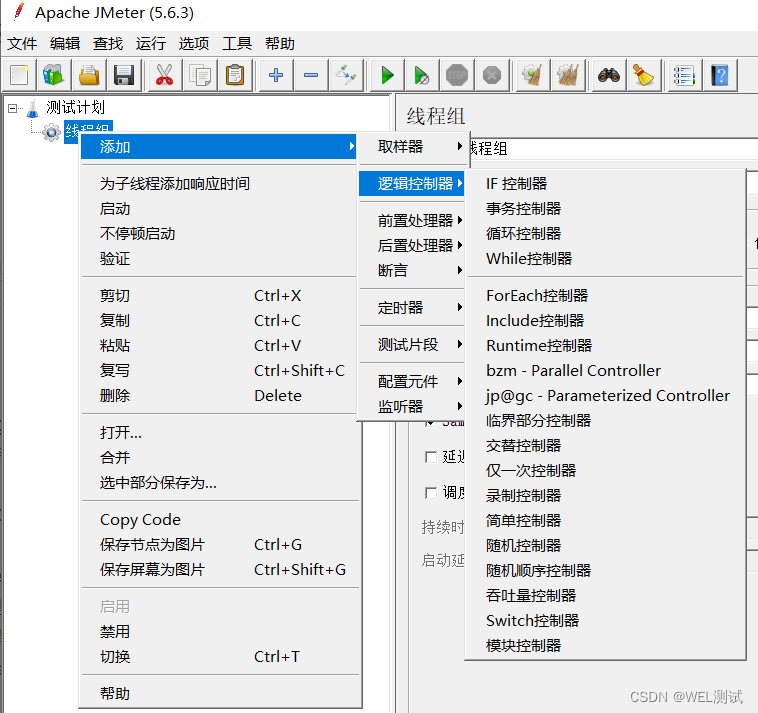Open the 运行 menu

(x=151, y=44)
